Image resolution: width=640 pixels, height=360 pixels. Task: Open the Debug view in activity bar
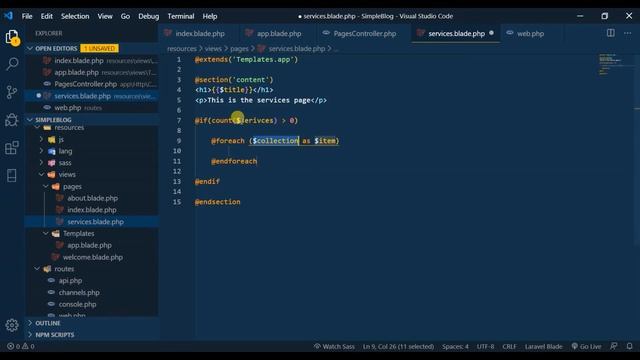coord(12,120)
